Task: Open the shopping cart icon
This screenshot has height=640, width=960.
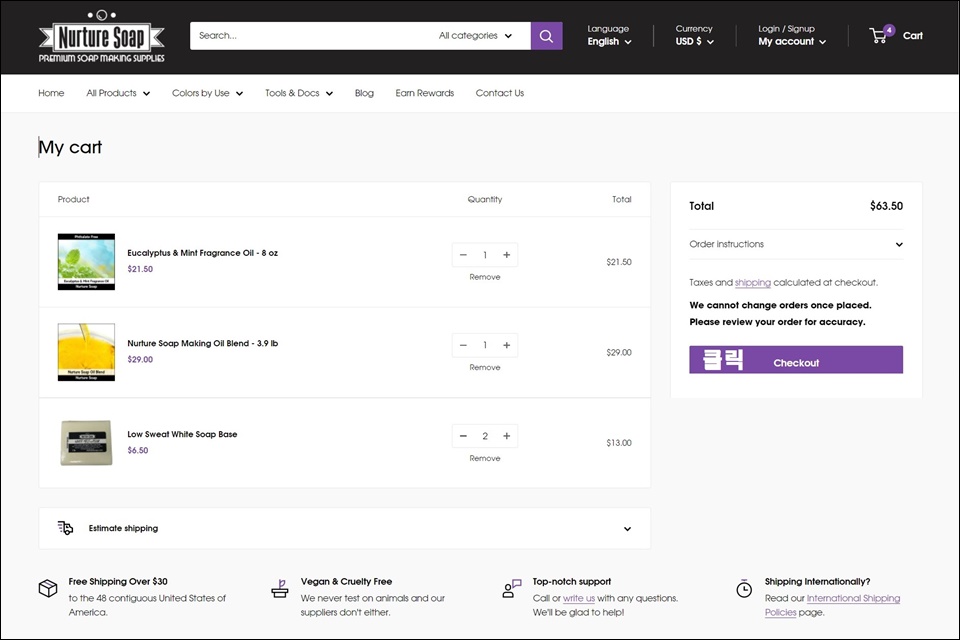Action: (x=881, y=35)
